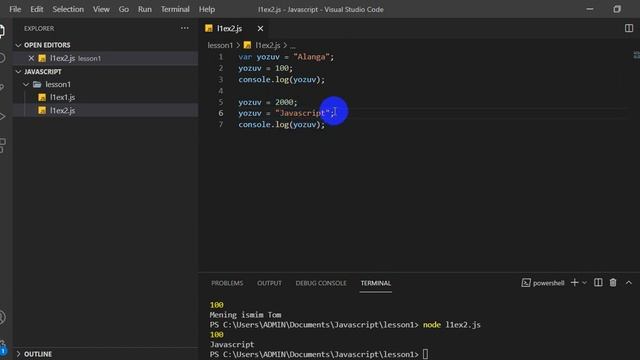Maximize the panel with the chevron up
640x360 pixels.
tap(629, 282)
